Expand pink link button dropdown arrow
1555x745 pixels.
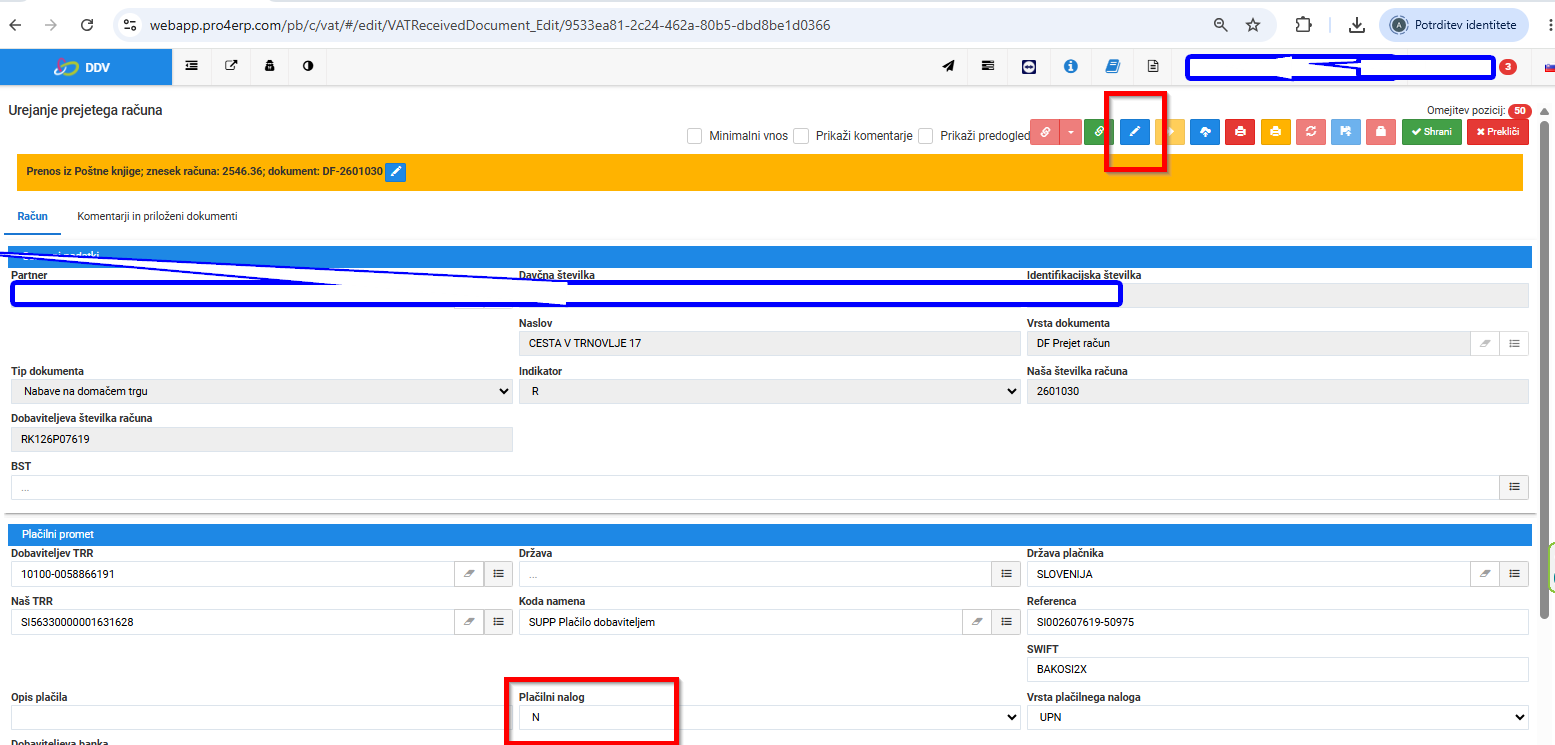(x=1071, y=131)
